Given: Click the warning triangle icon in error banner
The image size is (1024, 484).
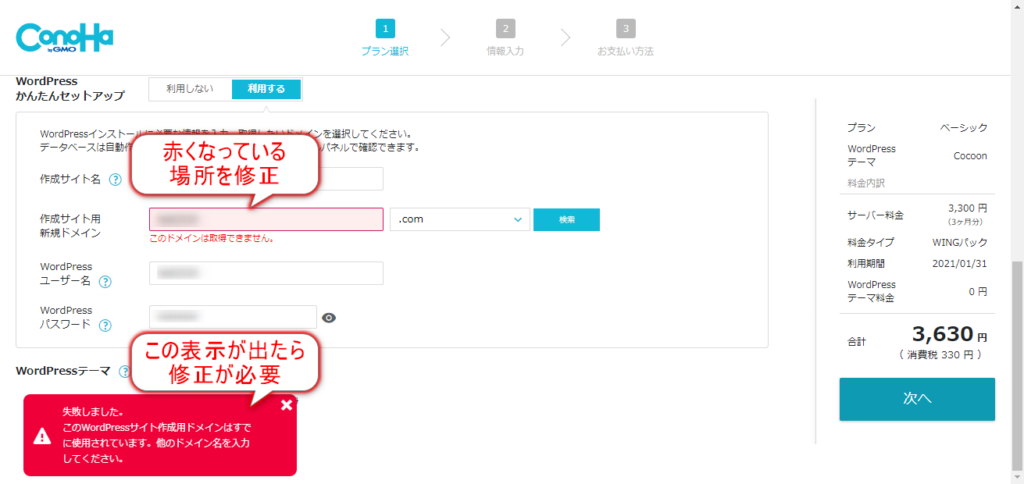Looking at the screenshot, I should pos(42,435).
